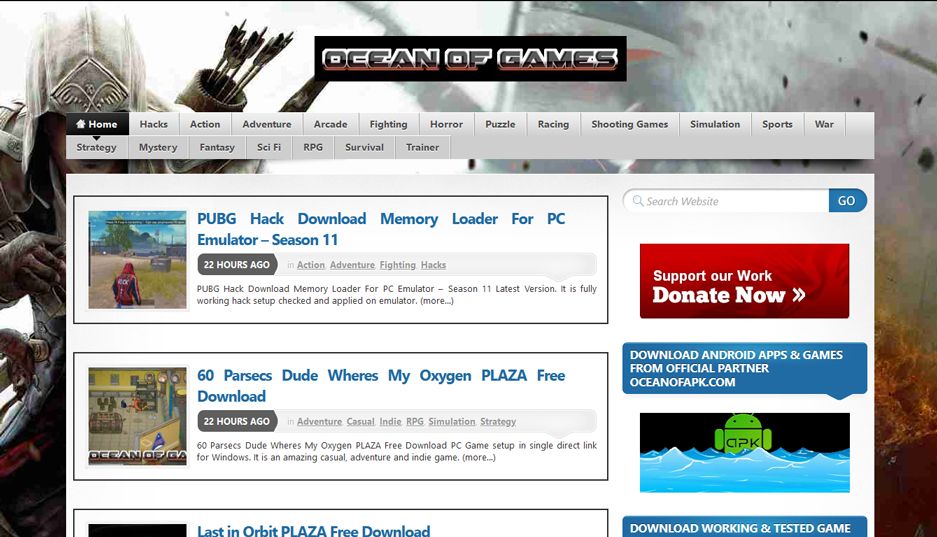The height and width of the screenshot is (537, 937).
Task: Browse the Mystery category
Action: pos(158,147)
